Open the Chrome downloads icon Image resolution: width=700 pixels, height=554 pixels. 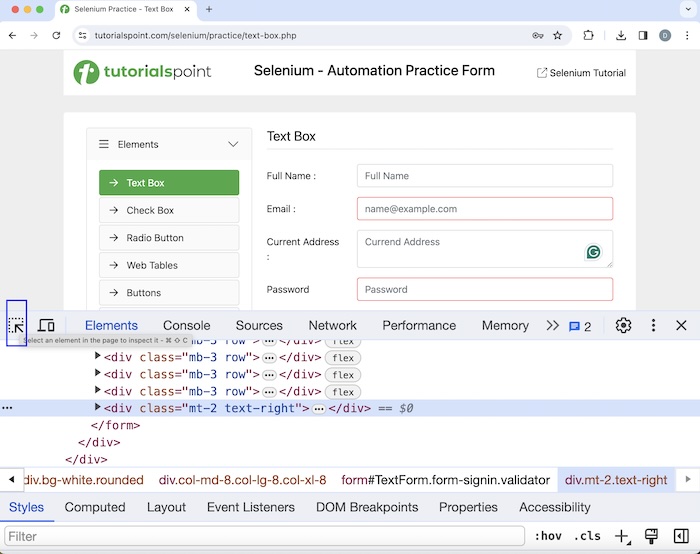620,35
